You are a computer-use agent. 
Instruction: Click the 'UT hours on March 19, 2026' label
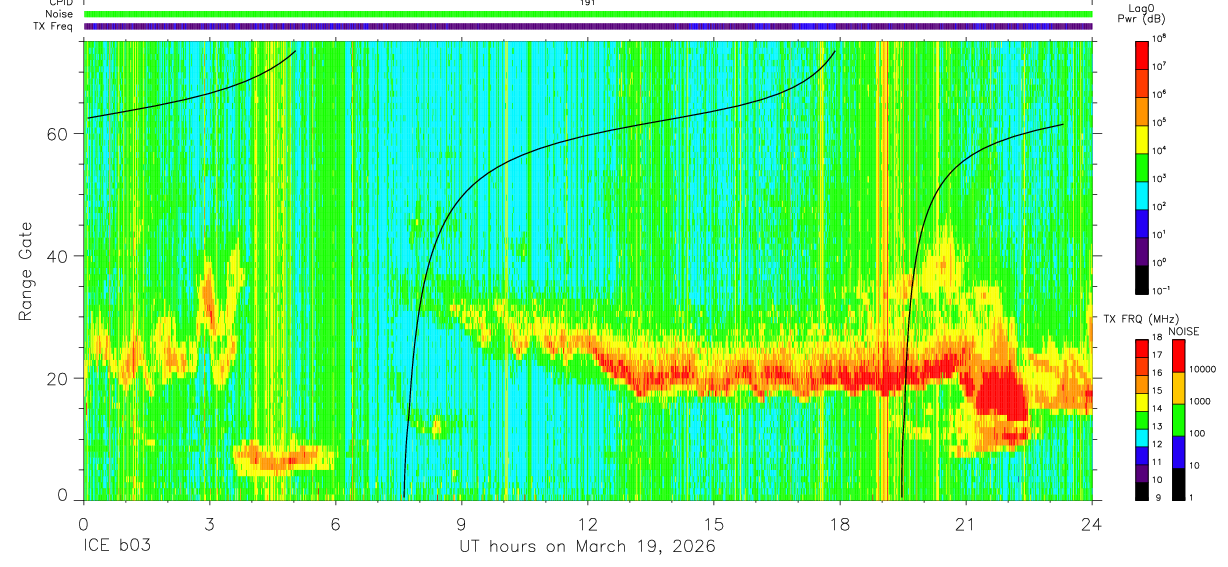587,547
